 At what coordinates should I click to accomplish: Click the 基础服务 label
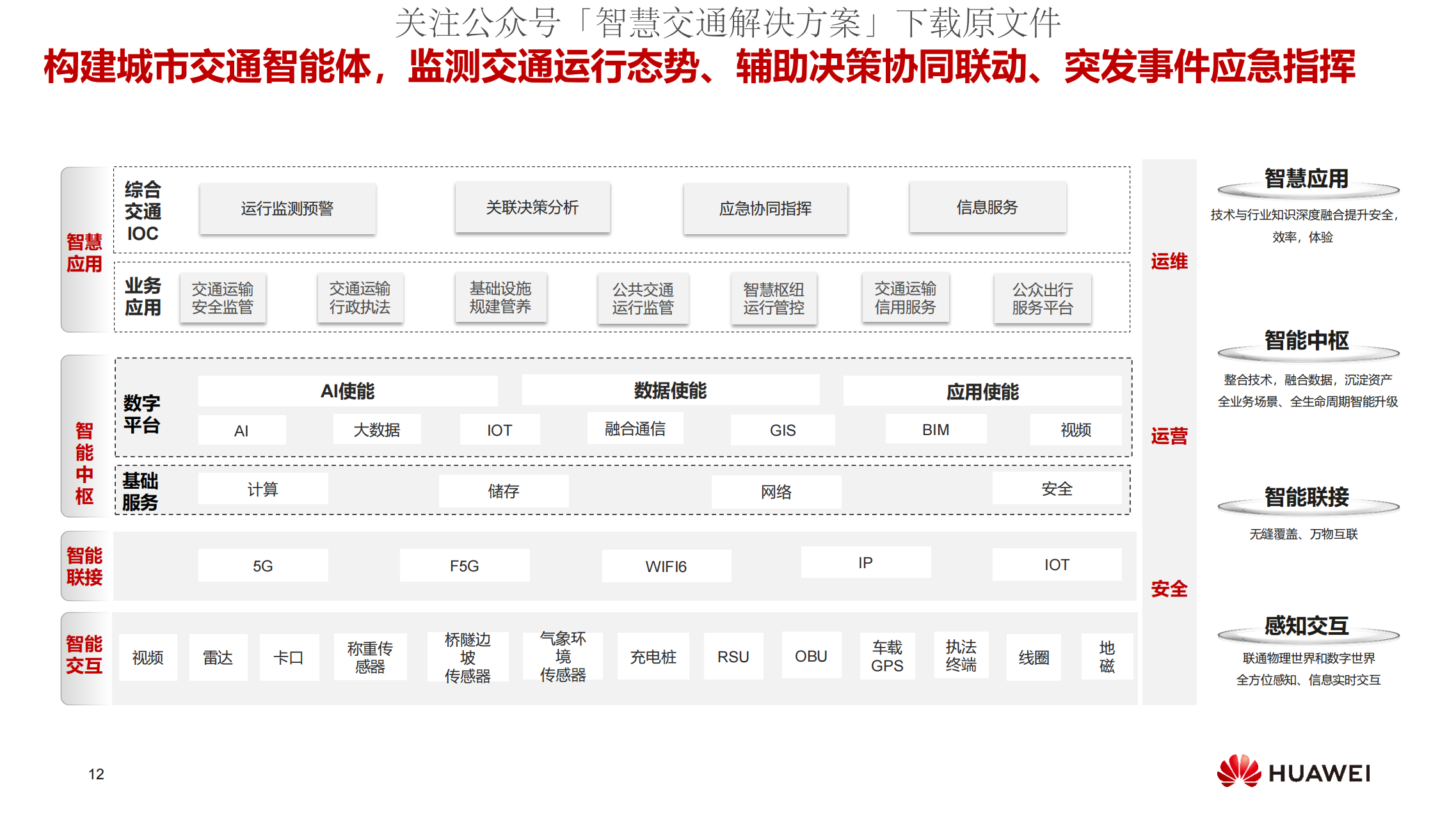[140, 491]
